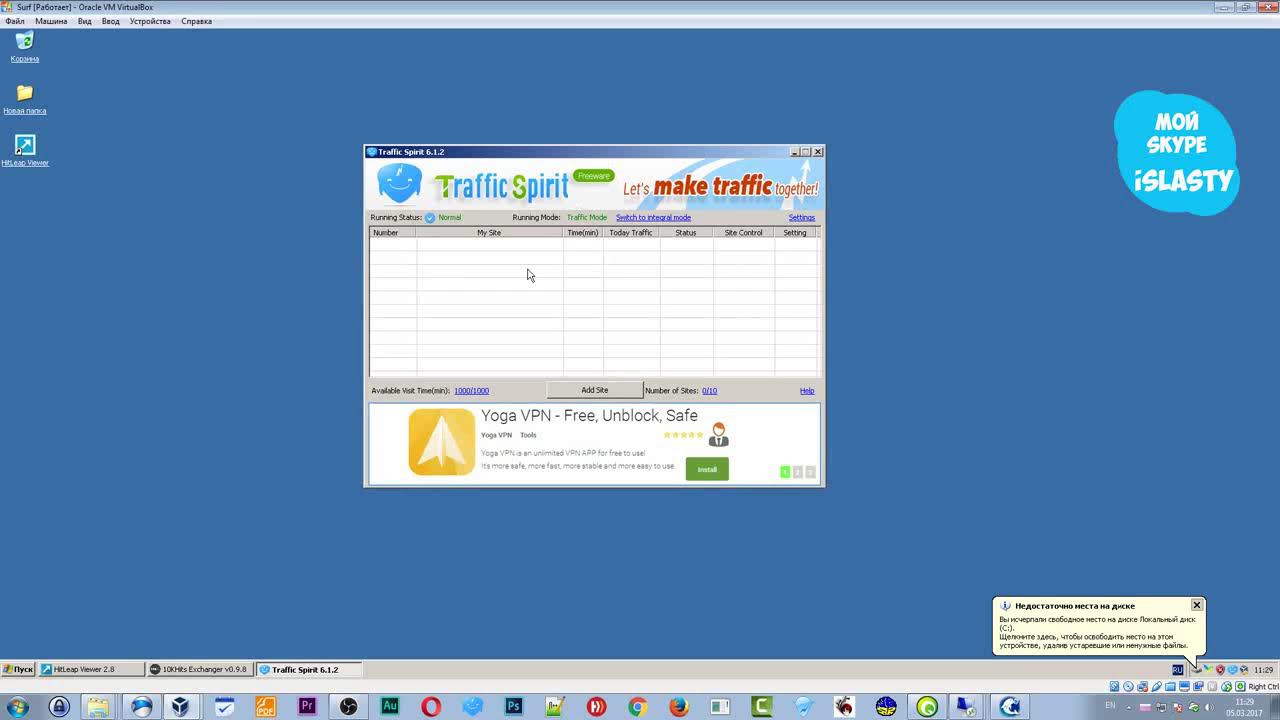1280x720 pixels.
Task: Open Camtasia from host taskbar
Action: pyautogui.click(x=762, y=707)
